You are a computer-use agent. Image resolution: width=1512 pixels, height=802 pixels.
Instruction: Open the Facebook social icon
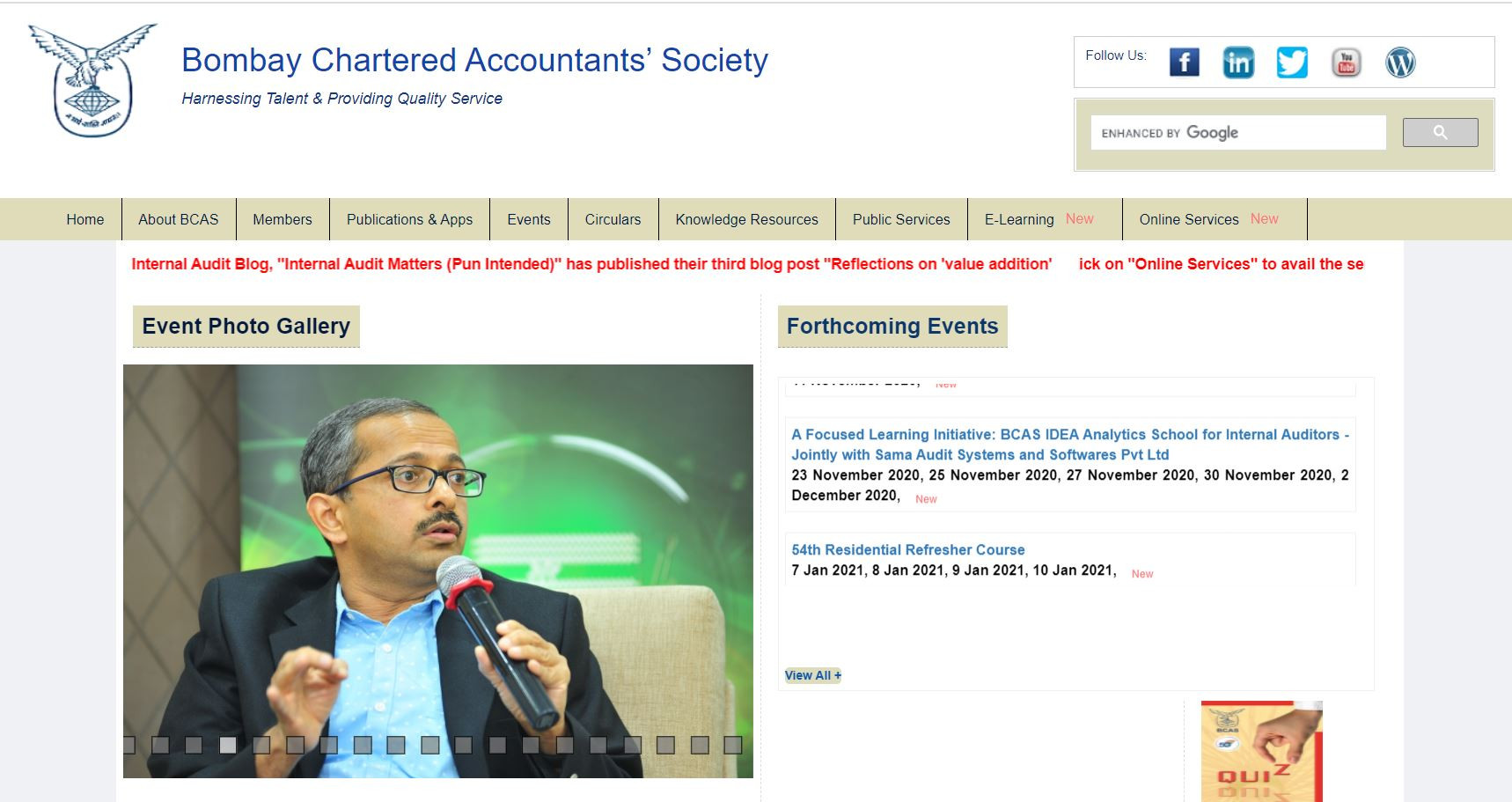pyautogui.click(x=1184, y=63)
